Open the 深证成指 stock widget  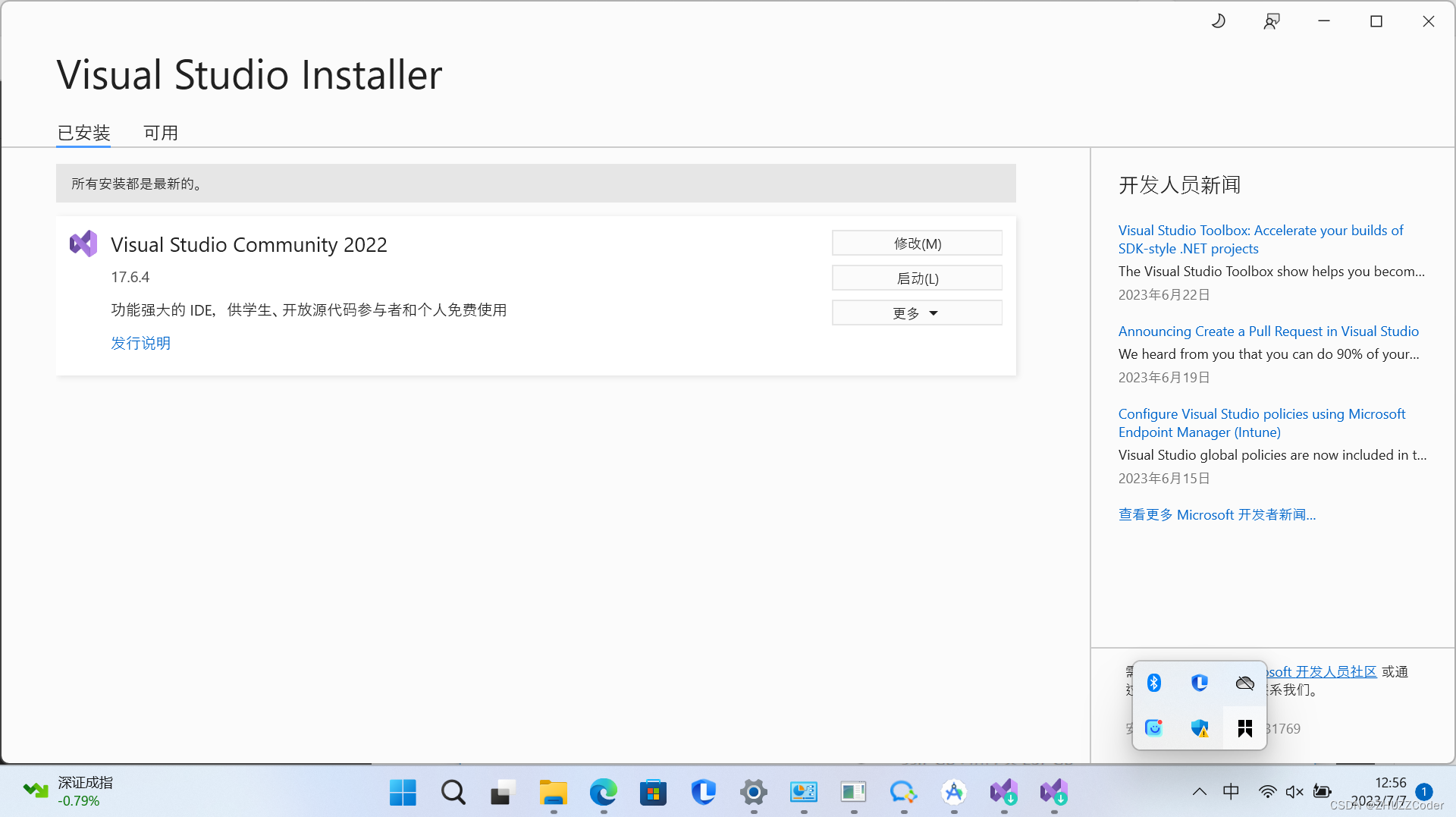point(68,792)
